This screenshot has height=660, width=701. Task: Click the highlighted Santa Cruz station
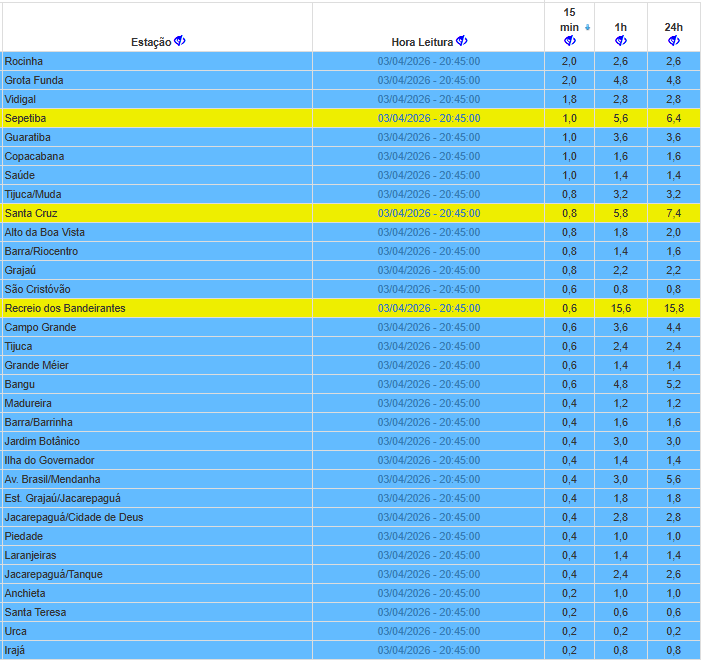click(31, 213)
